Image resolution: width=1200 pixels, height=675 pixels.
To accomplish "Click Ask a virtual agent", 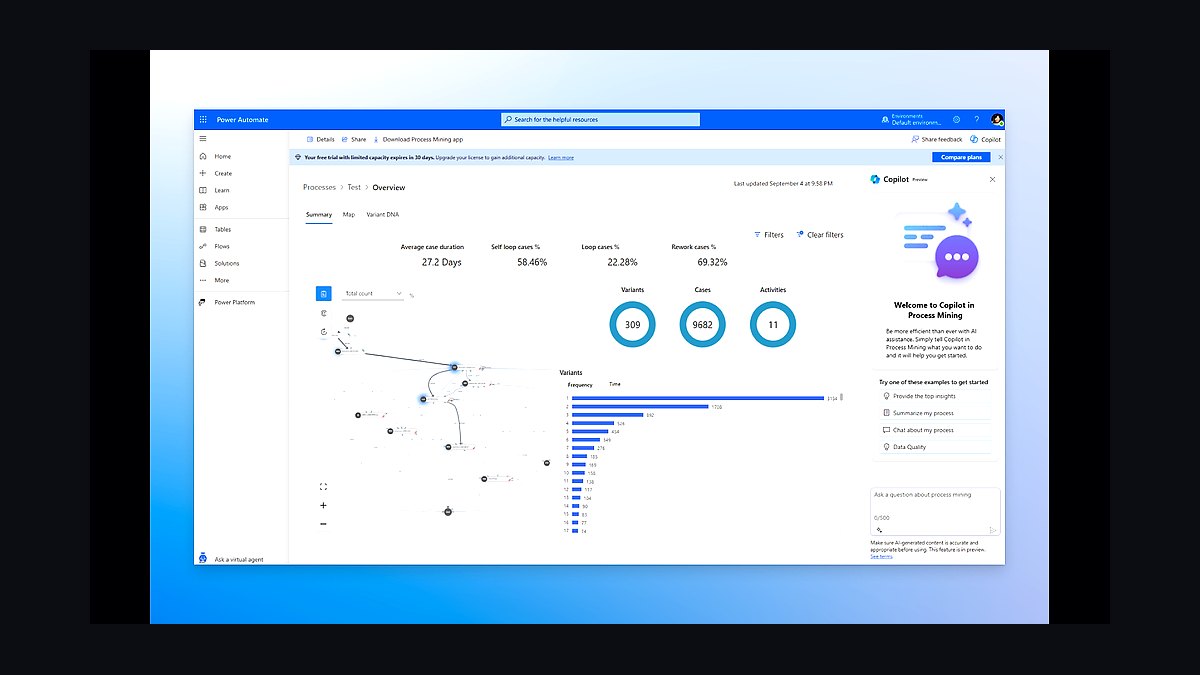I will tap(239, 559).
